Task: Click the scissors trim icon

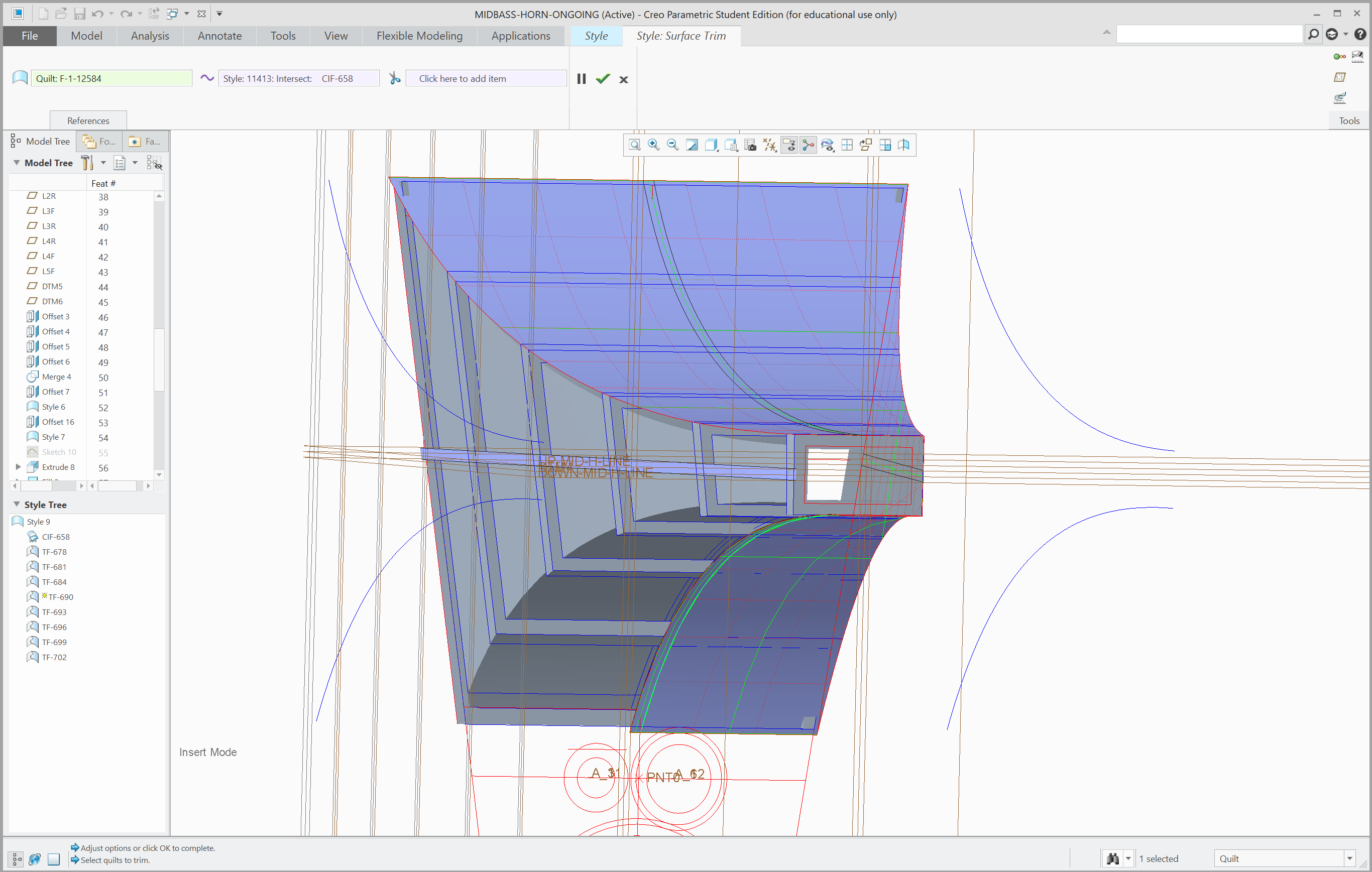Action: pos(394,79)
